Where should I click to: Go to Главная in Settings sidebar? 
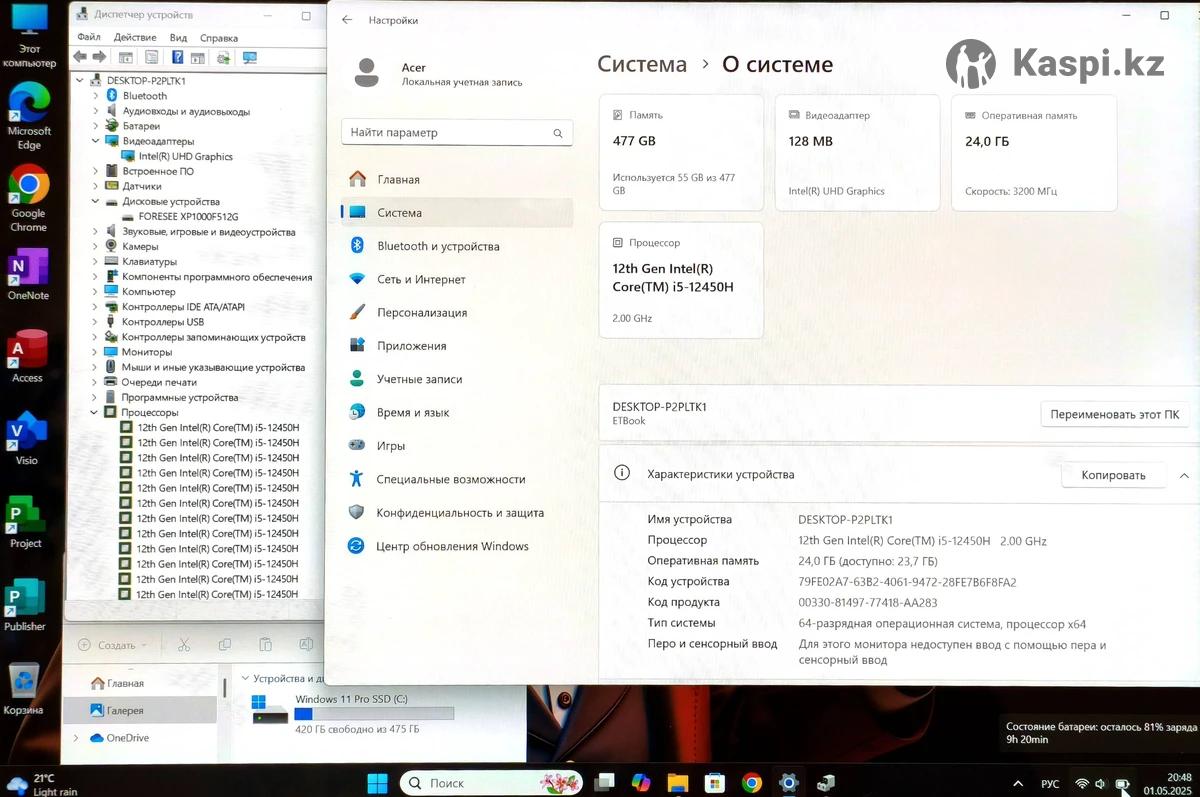(x=457, y=180)
